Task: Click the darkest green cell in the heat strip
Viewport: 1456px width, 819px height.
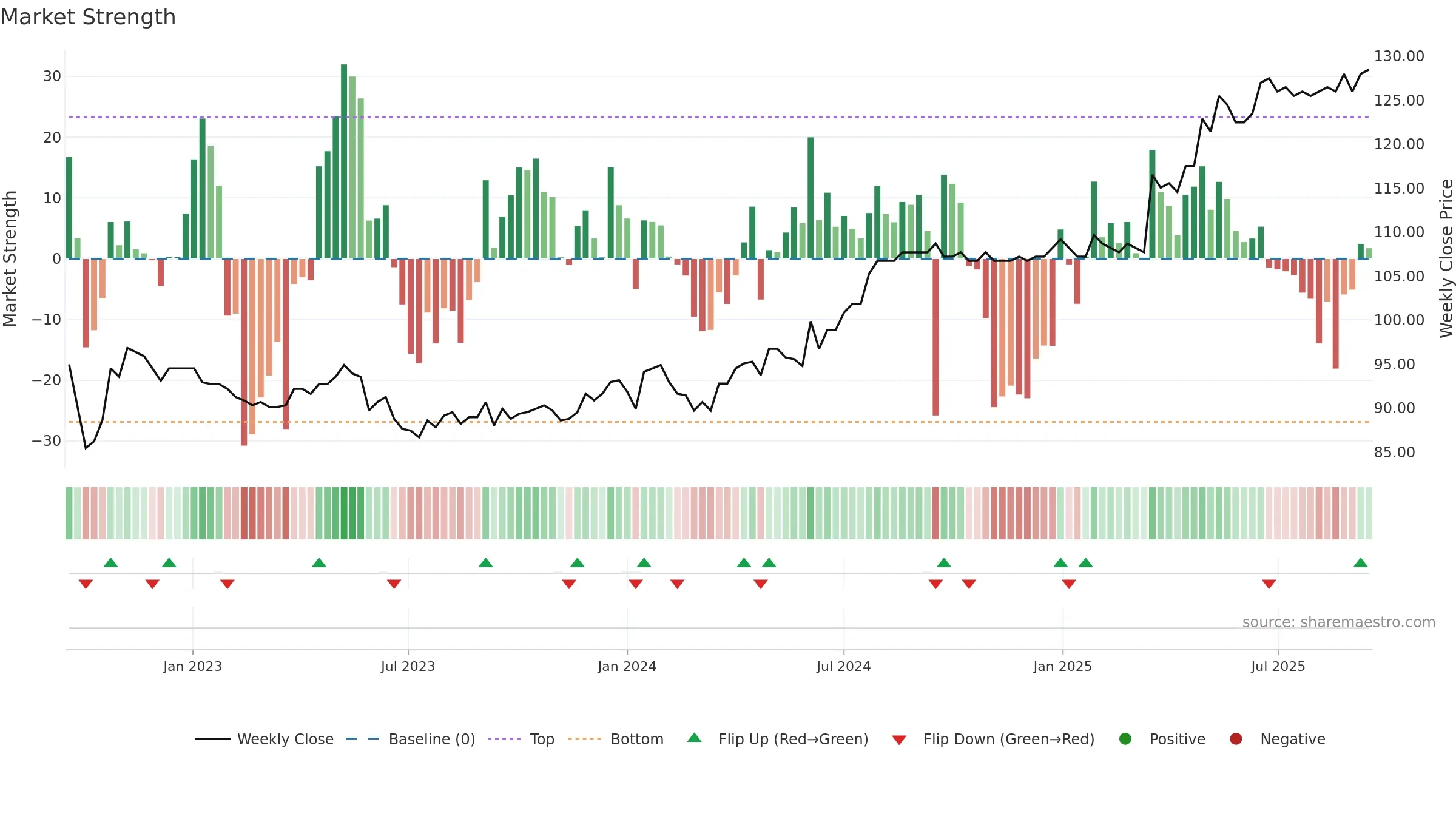Action: tap(344, 513)
